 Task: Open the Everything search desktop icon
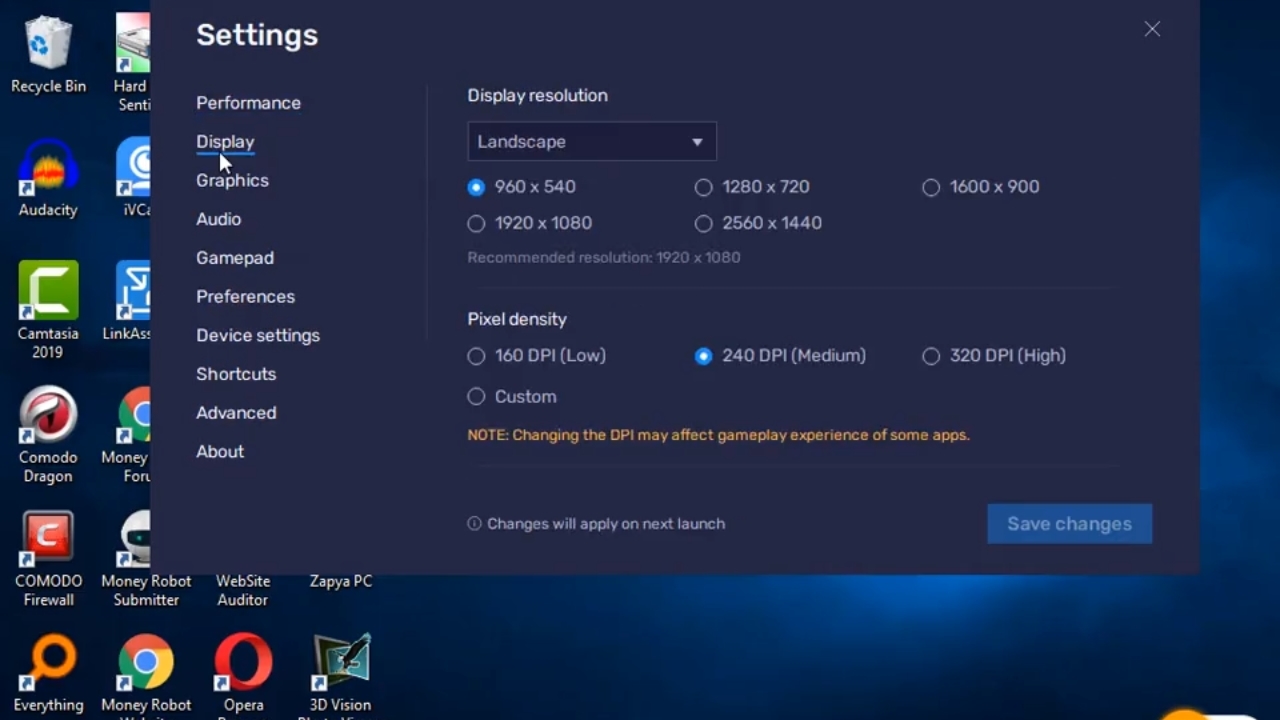click(x=48, y=664)
